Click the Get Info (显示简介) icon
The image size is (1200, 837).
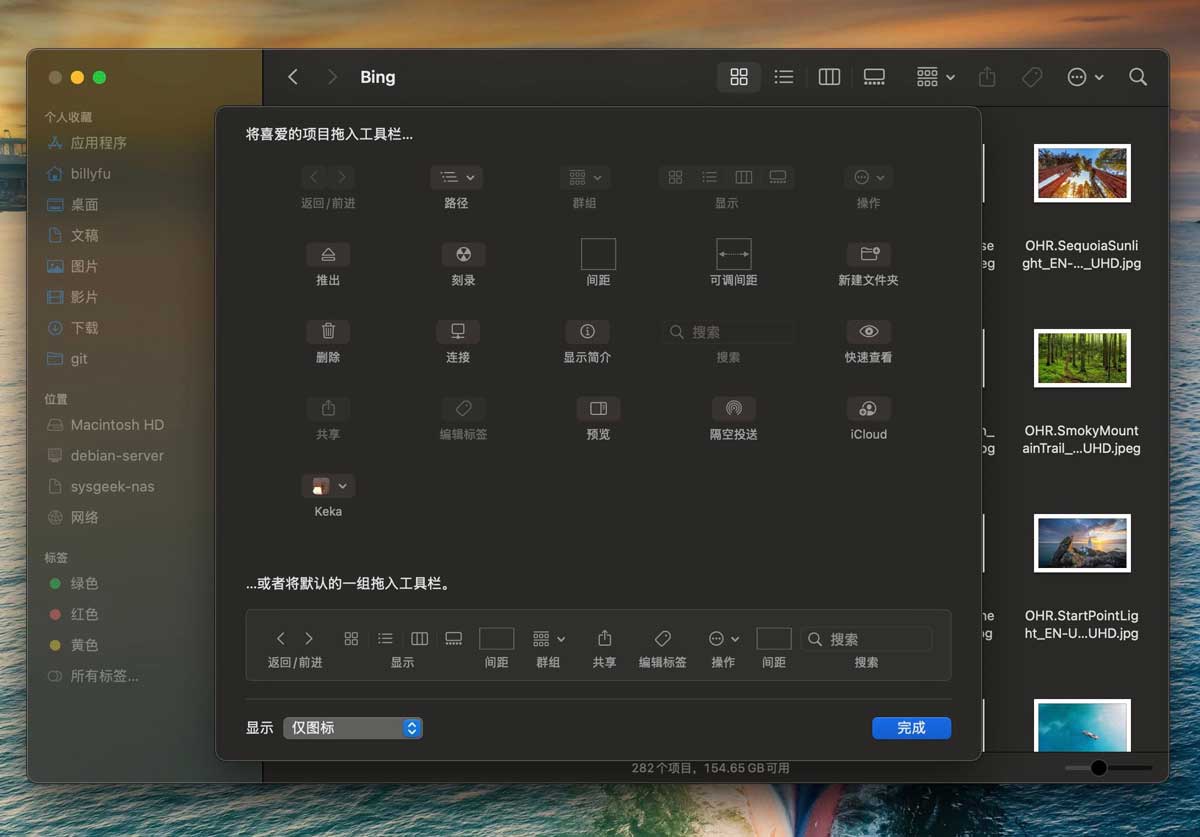pyautogui.click(x=587, y=331)
